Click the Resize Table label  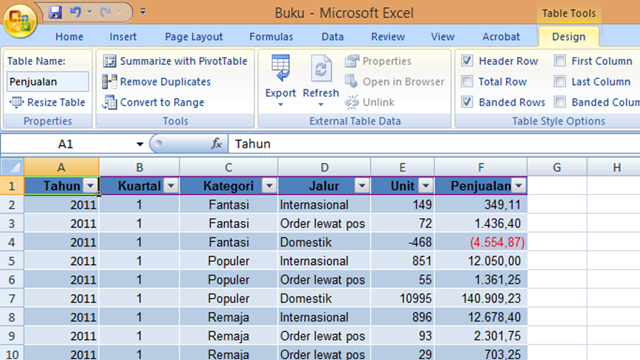click(56, 102)
